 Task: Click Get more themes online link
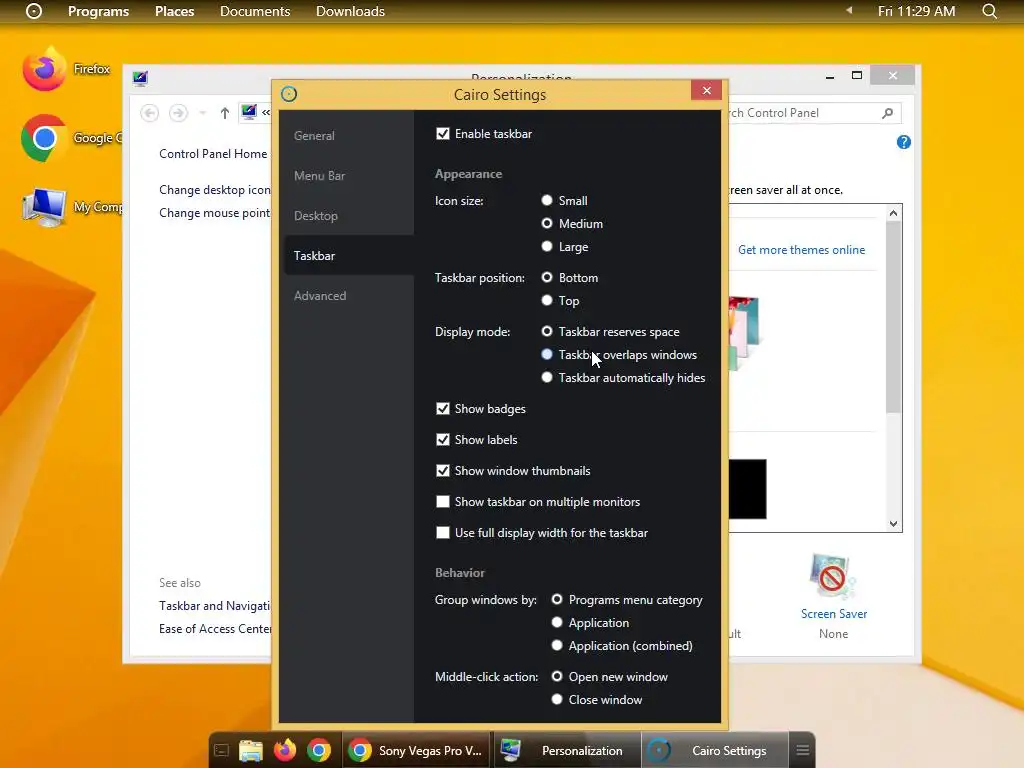click(801, 249)
